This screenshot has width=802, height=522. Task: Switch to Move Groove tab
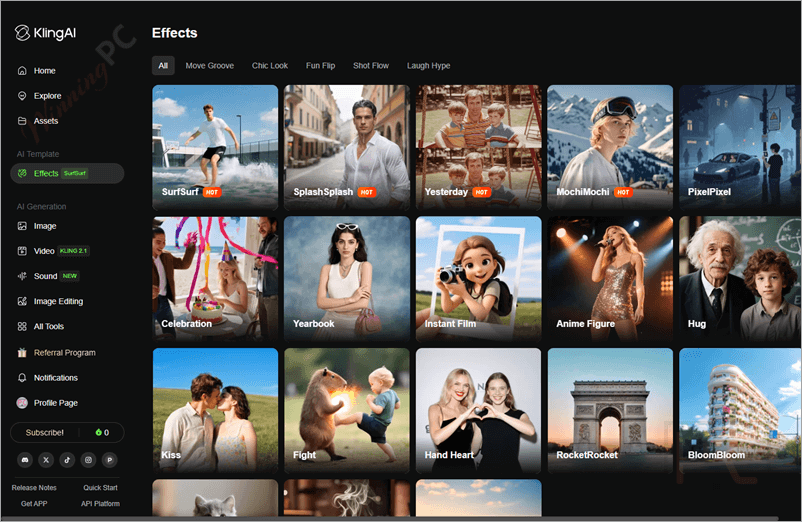click(210, 65)
